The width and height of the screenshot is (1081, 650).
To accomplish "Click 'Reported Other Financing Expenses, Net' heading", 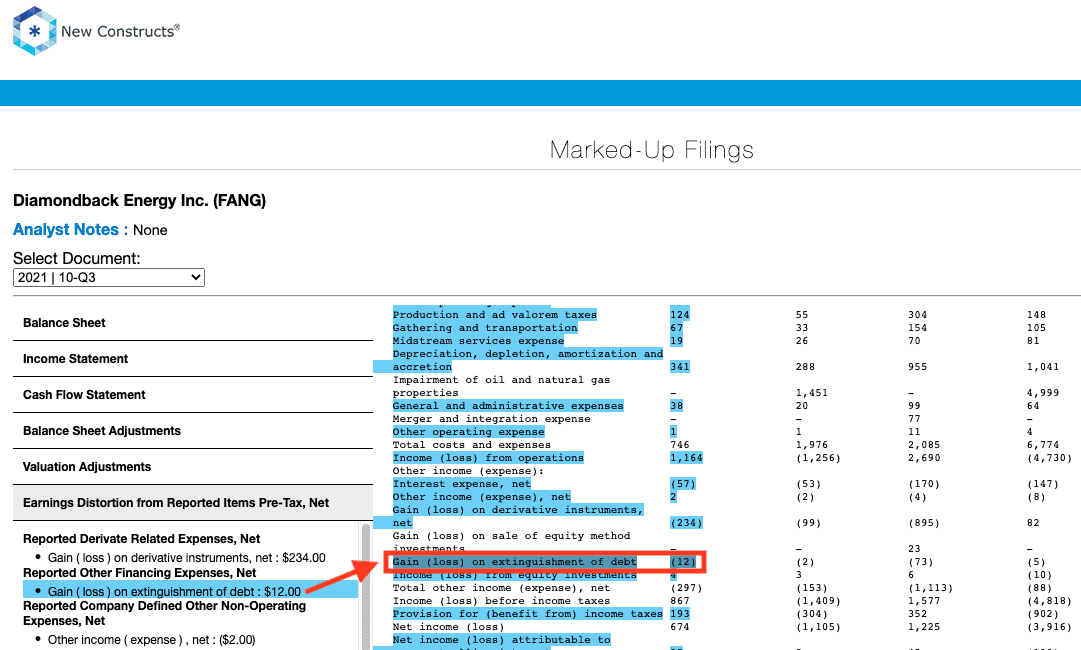I will [x=139, y=573].
